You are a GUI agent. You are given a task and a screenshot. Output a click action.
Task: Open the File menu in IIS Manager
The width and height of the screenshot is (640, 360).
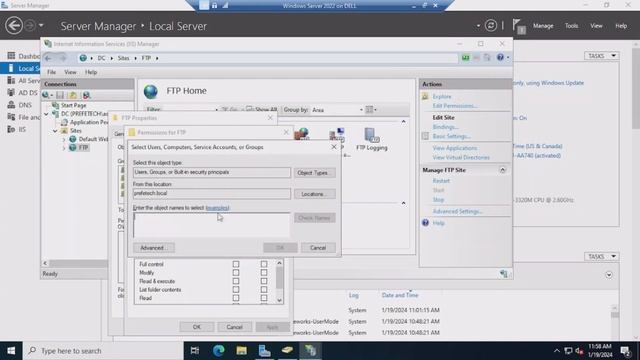[51, 72]
